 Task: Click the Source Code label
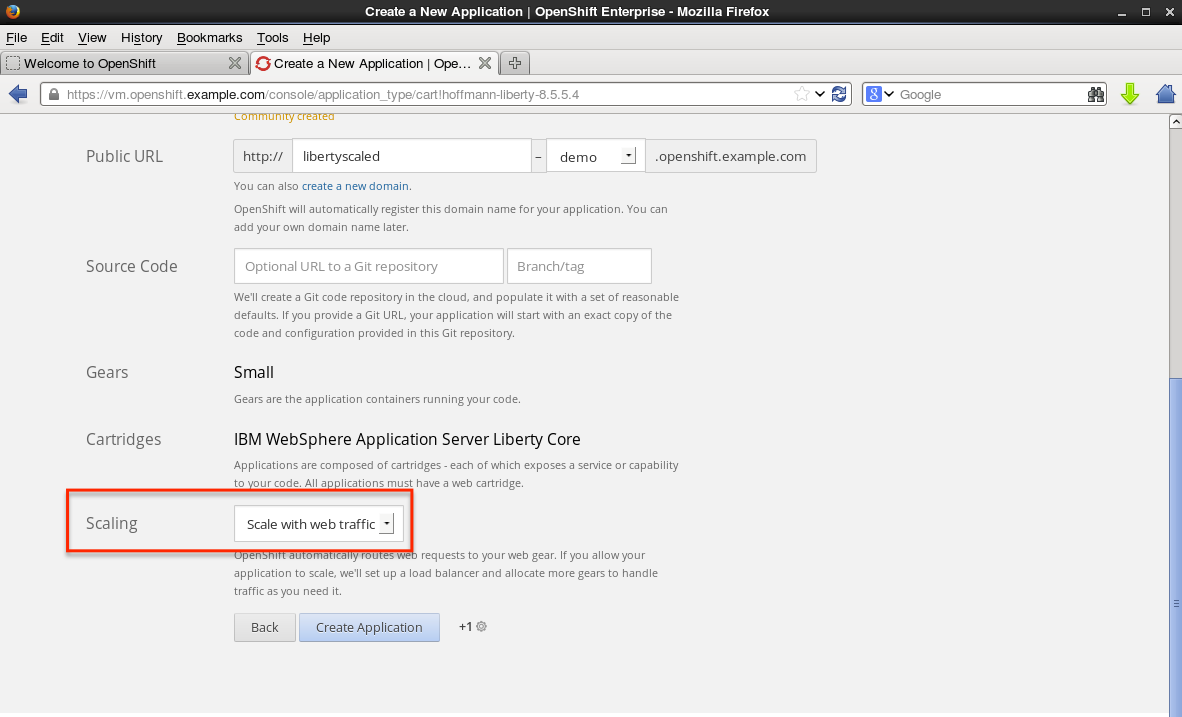[132, 266]
